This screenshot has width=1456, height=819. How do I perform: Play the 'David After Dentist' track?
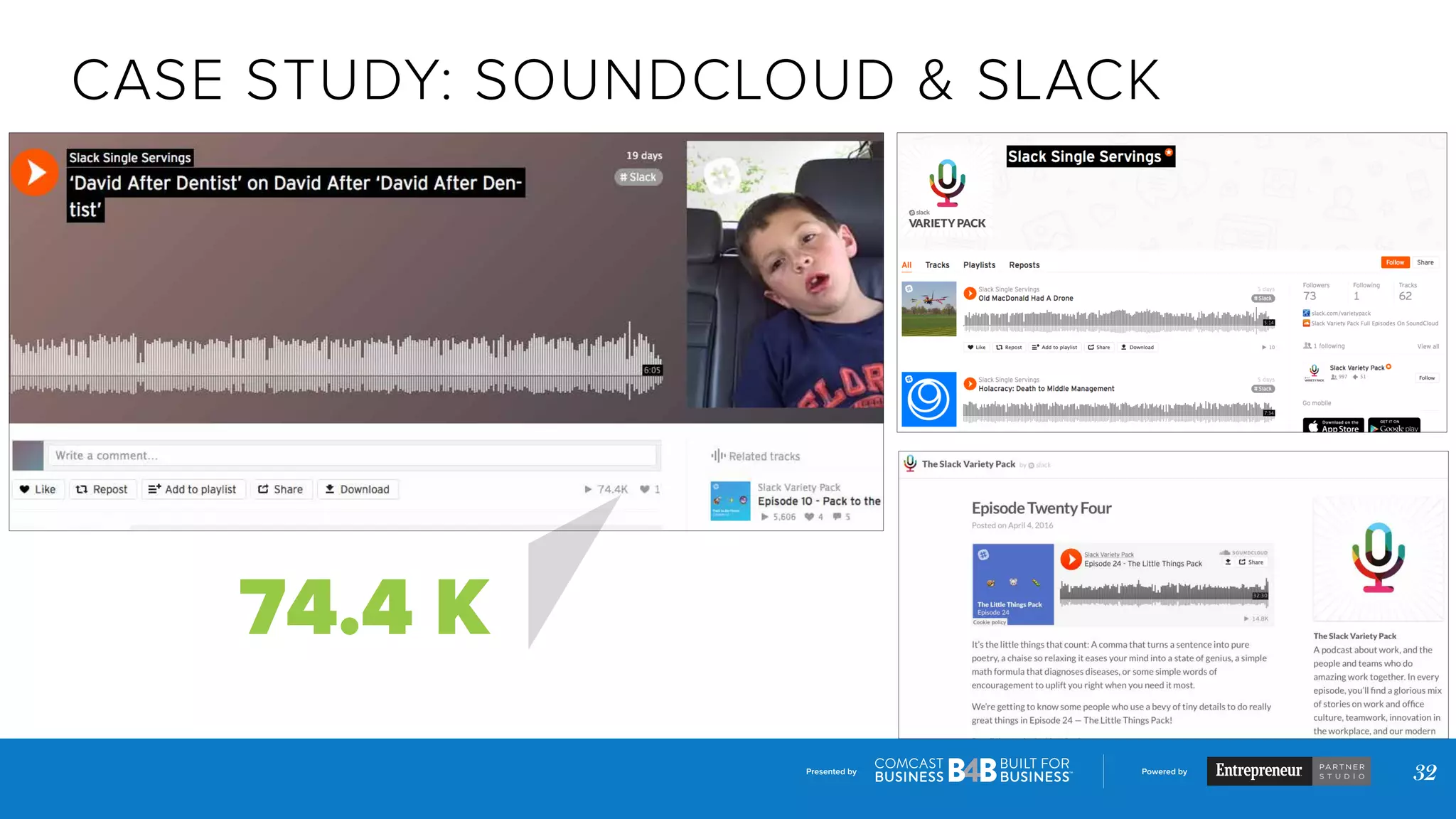pyautogui.click(x=34, y=172)
